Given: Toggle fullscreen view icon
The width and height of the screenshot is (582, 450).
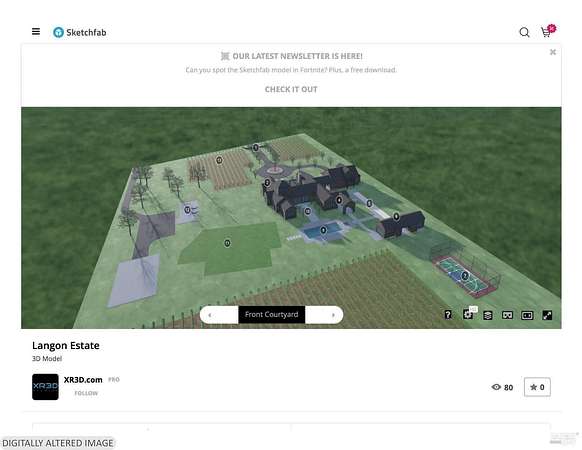Looking at the screenshot, I should (x=547, y=315).
